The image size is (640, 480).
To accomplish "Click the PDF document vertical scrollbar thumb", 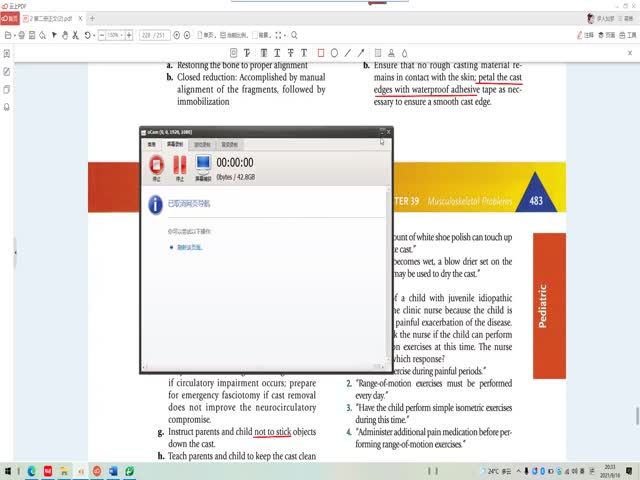I will pos(637,416).
